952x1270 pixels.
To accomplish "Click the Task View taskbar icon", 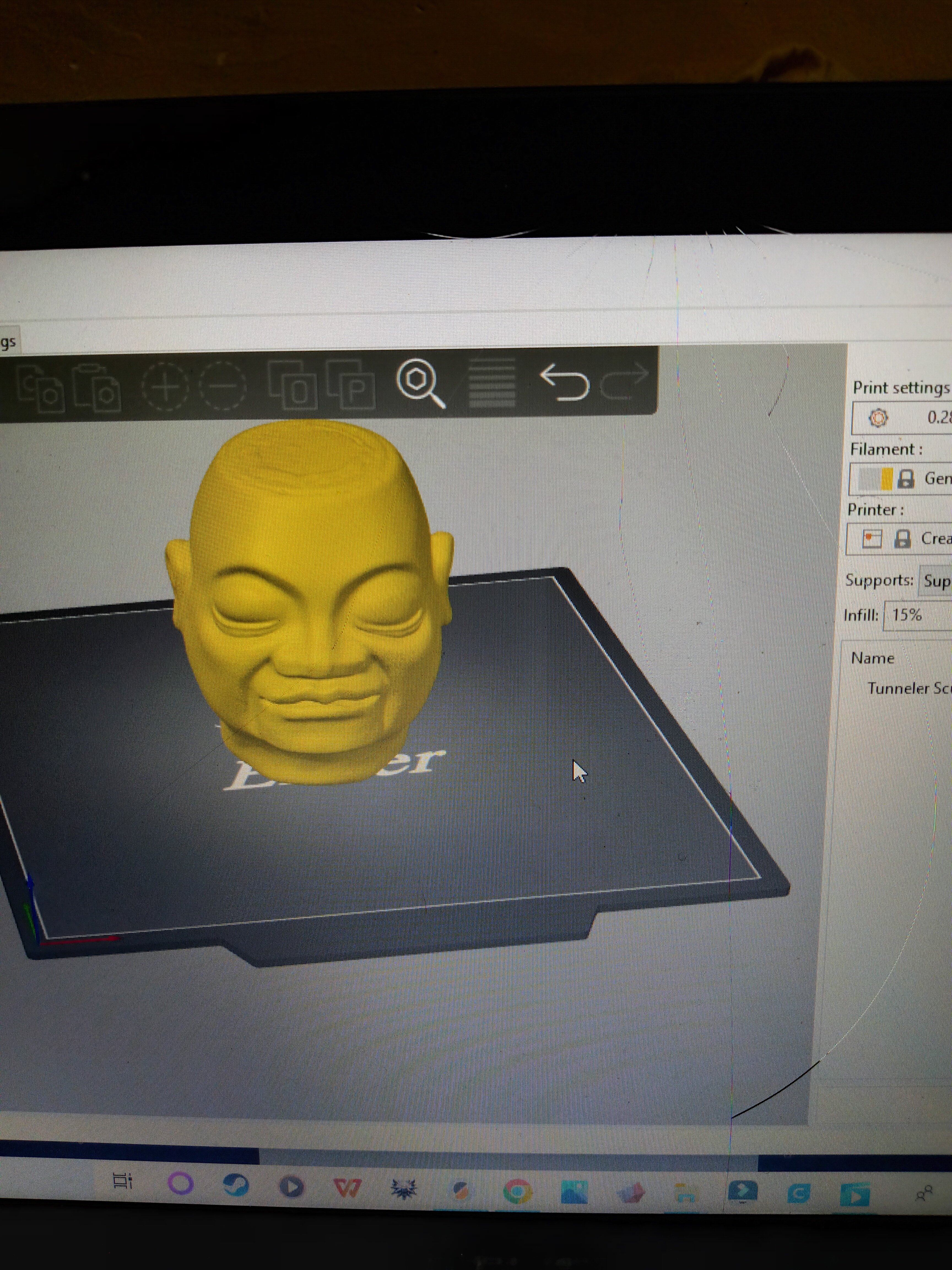I will coord(122,1181).
